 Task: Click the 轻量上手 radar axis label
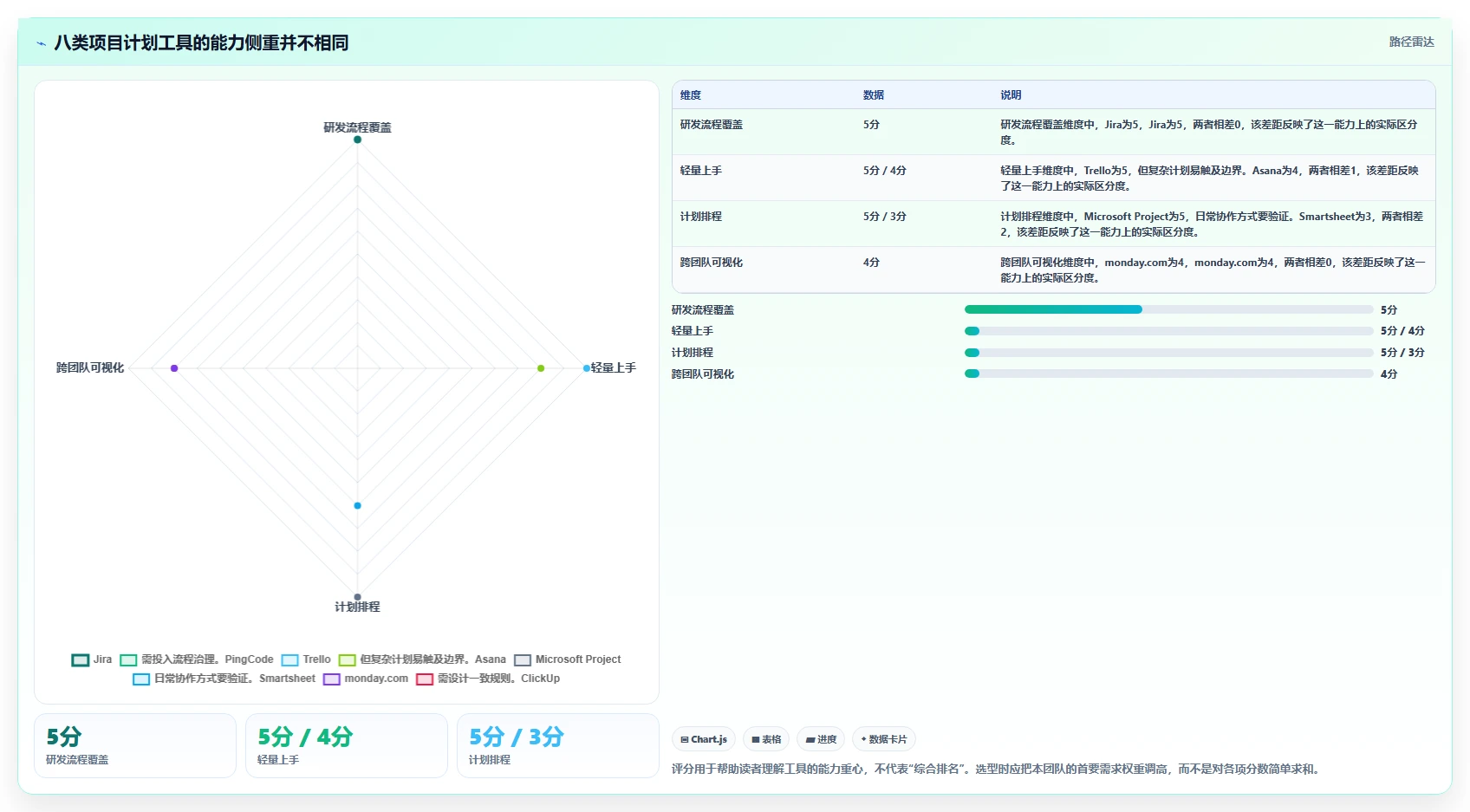click(x=614, y=368)
